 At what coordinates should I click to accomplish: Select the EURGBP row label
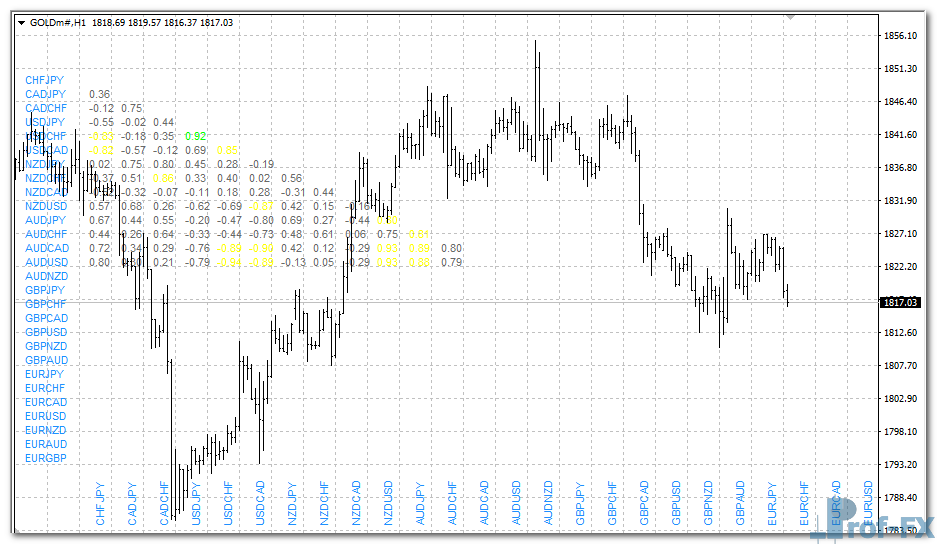(46, 458)
